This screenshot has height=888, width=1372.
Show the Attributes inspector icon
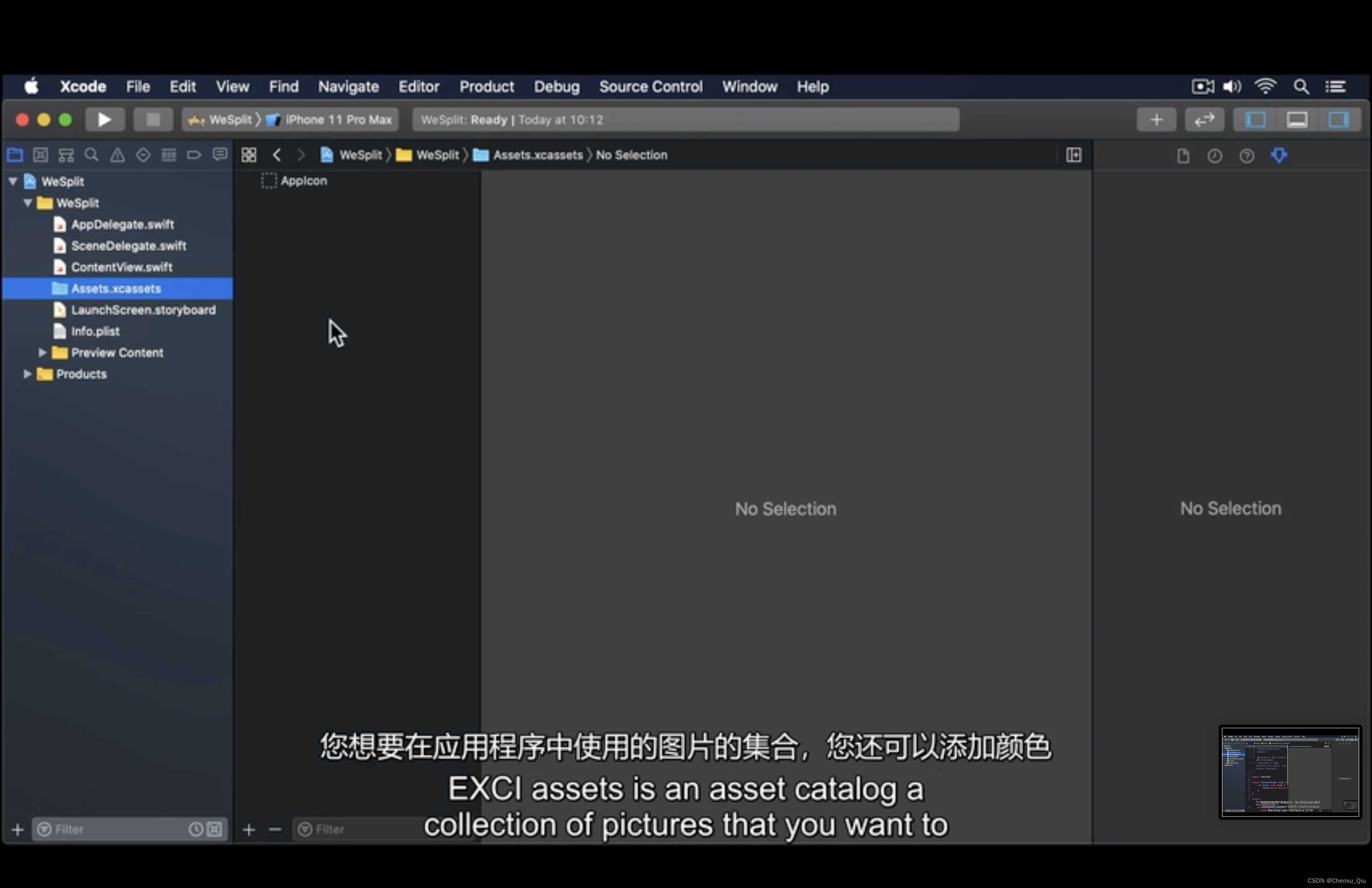[1279, 156]
